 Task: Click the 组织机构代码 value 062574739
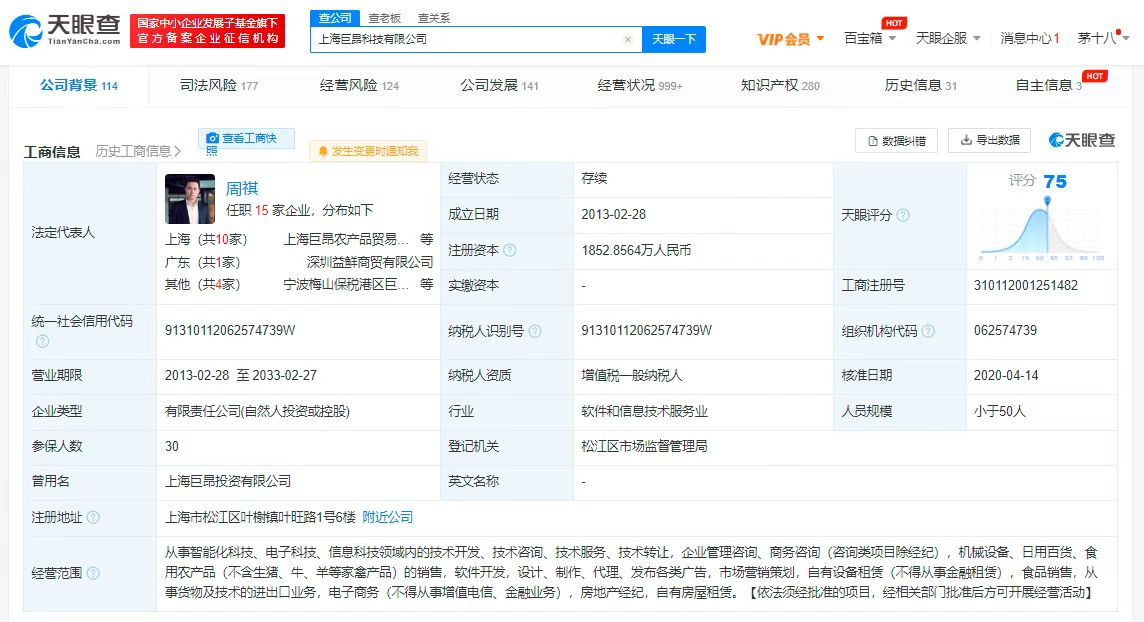click(1005, 330)
